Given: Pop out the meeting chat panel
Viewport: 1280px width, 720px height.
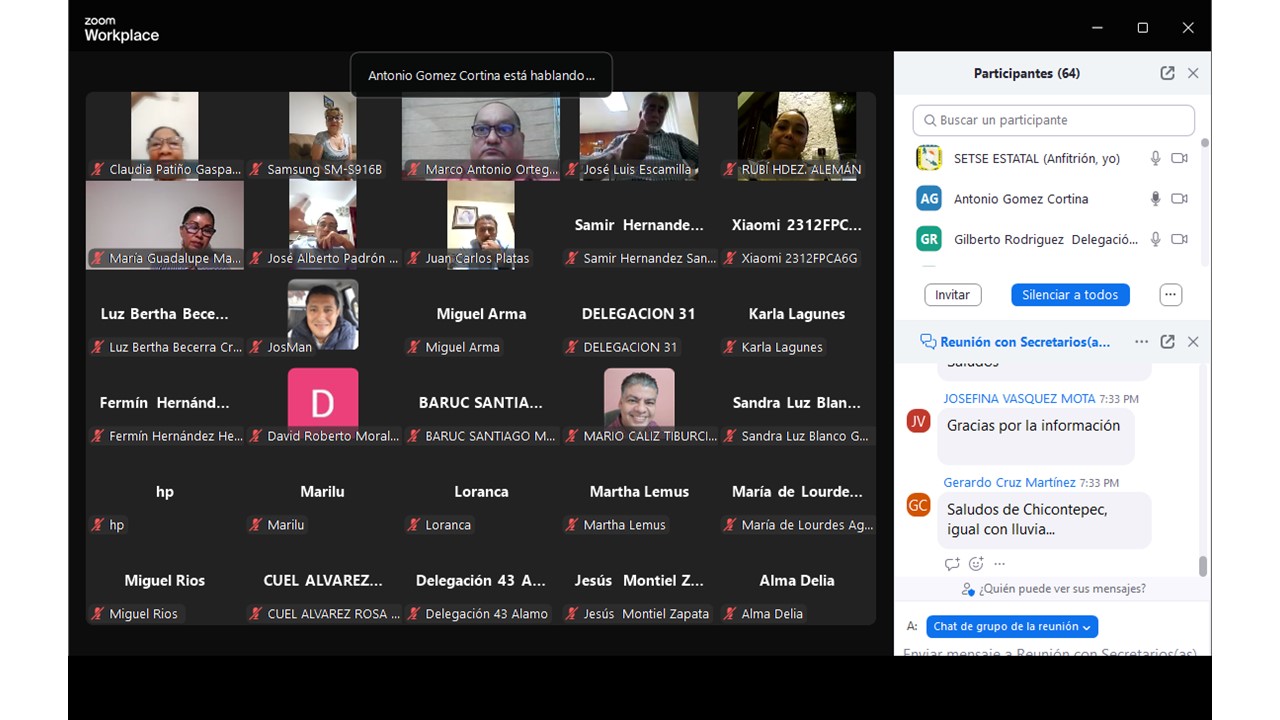Looking at the screenshot, I should pos(1167,342).
